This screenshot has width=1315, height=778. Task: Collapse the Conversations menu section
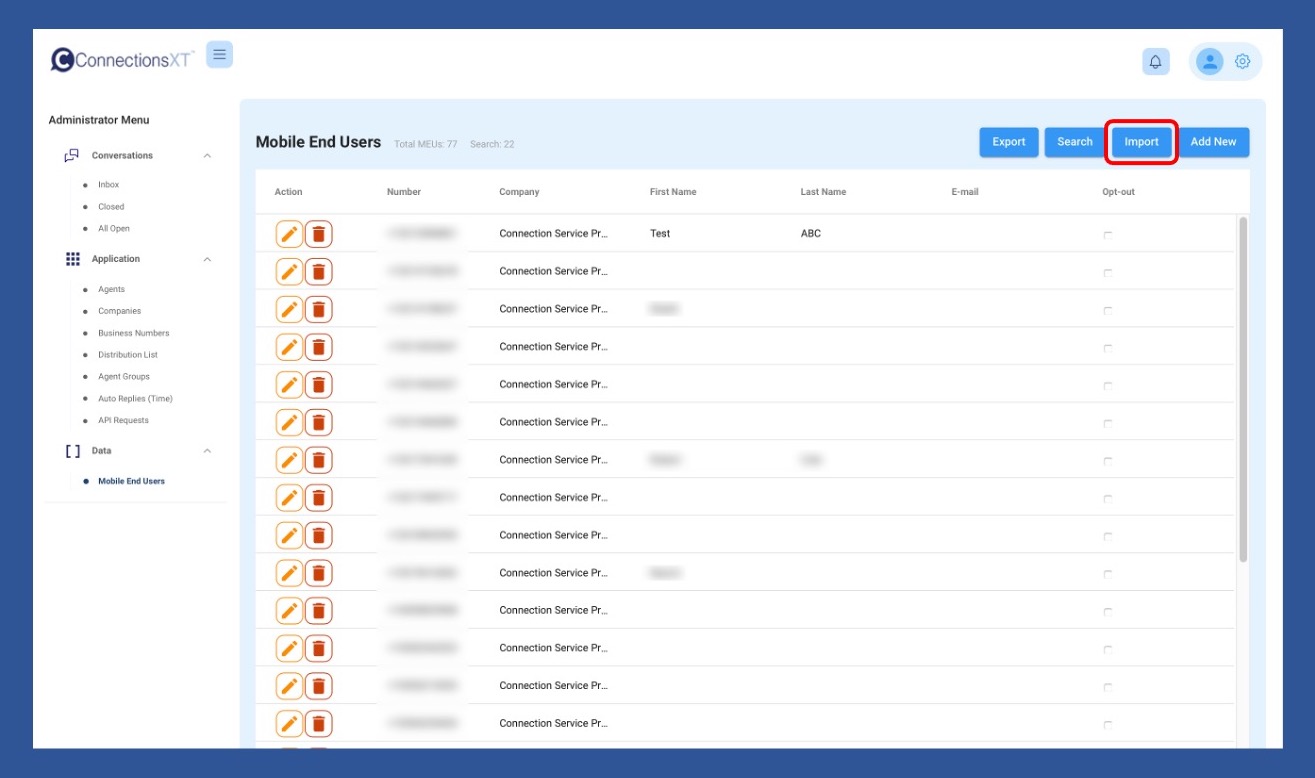207,156
